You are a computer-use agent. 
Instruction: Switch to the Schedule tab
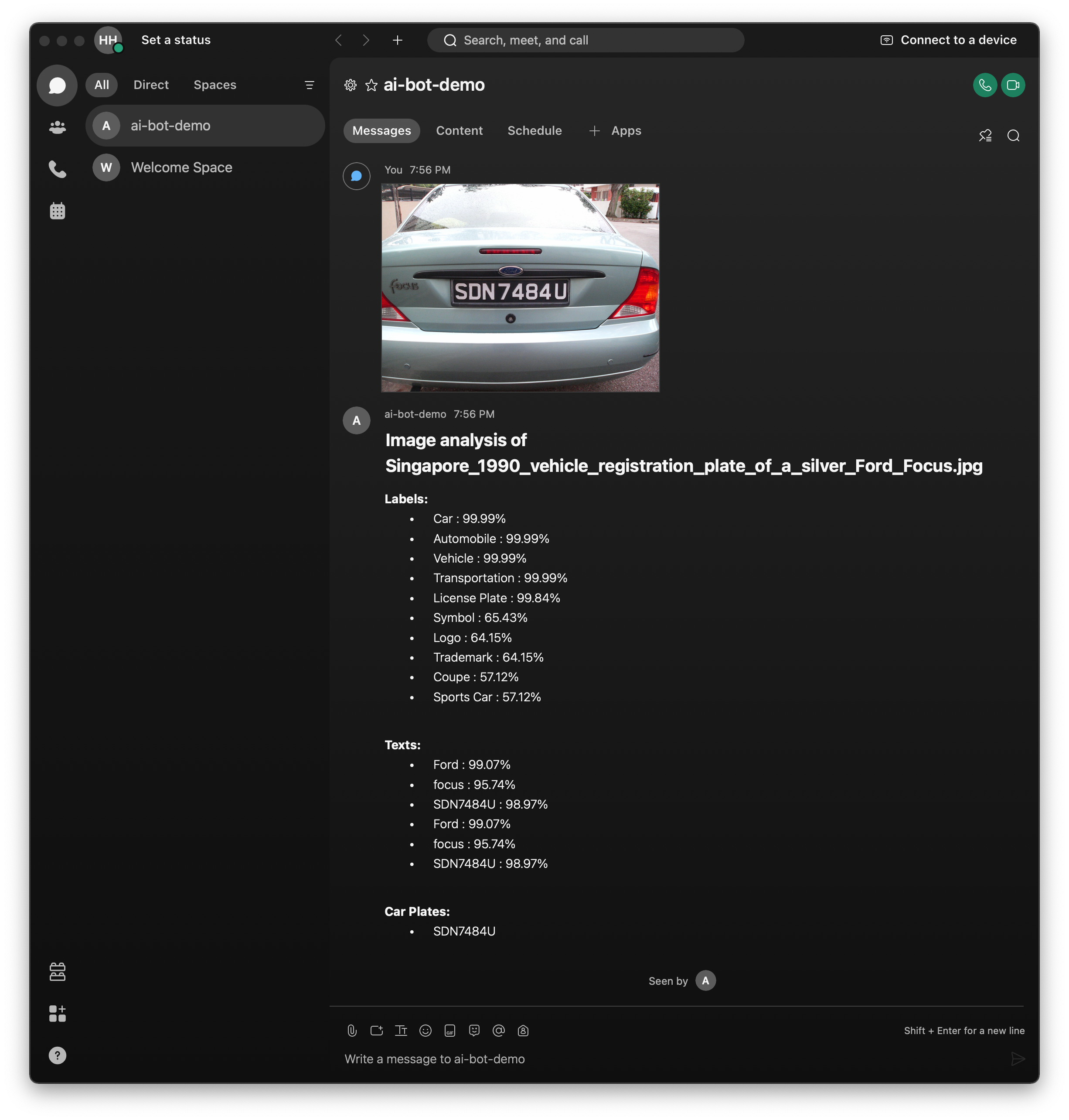click(534, 130)
